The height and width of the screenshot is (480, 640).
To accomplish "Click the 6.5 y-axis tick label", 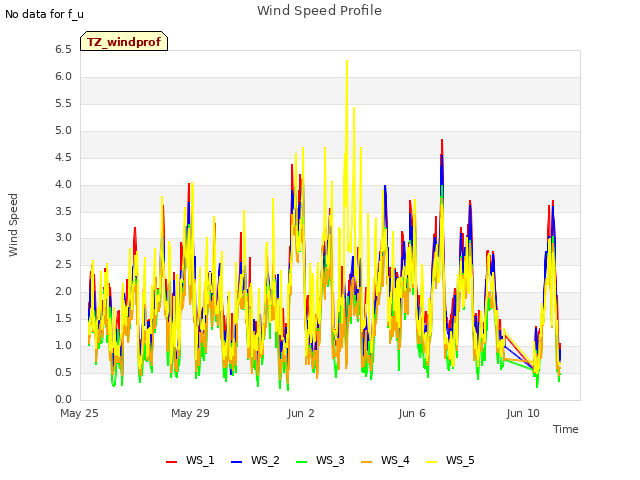I will tap(63, 50).
